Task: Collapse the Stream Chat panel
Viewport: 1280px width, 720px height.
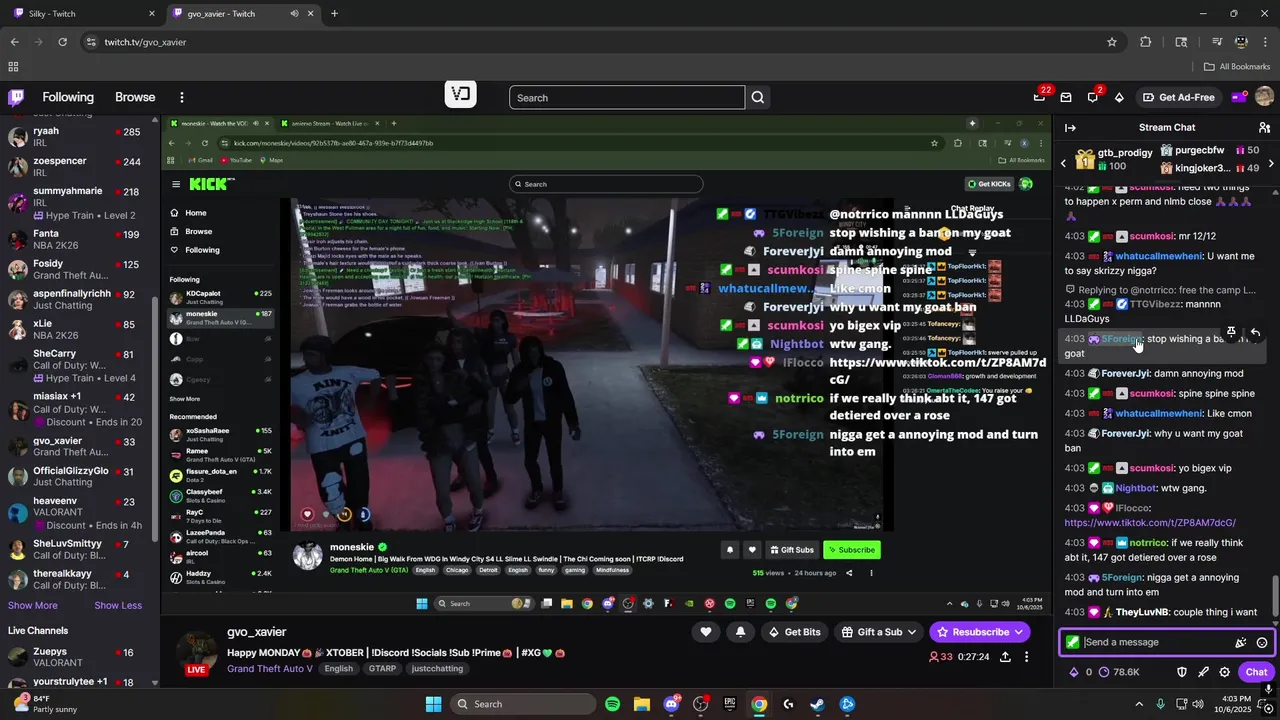Action: (1070, 127)
